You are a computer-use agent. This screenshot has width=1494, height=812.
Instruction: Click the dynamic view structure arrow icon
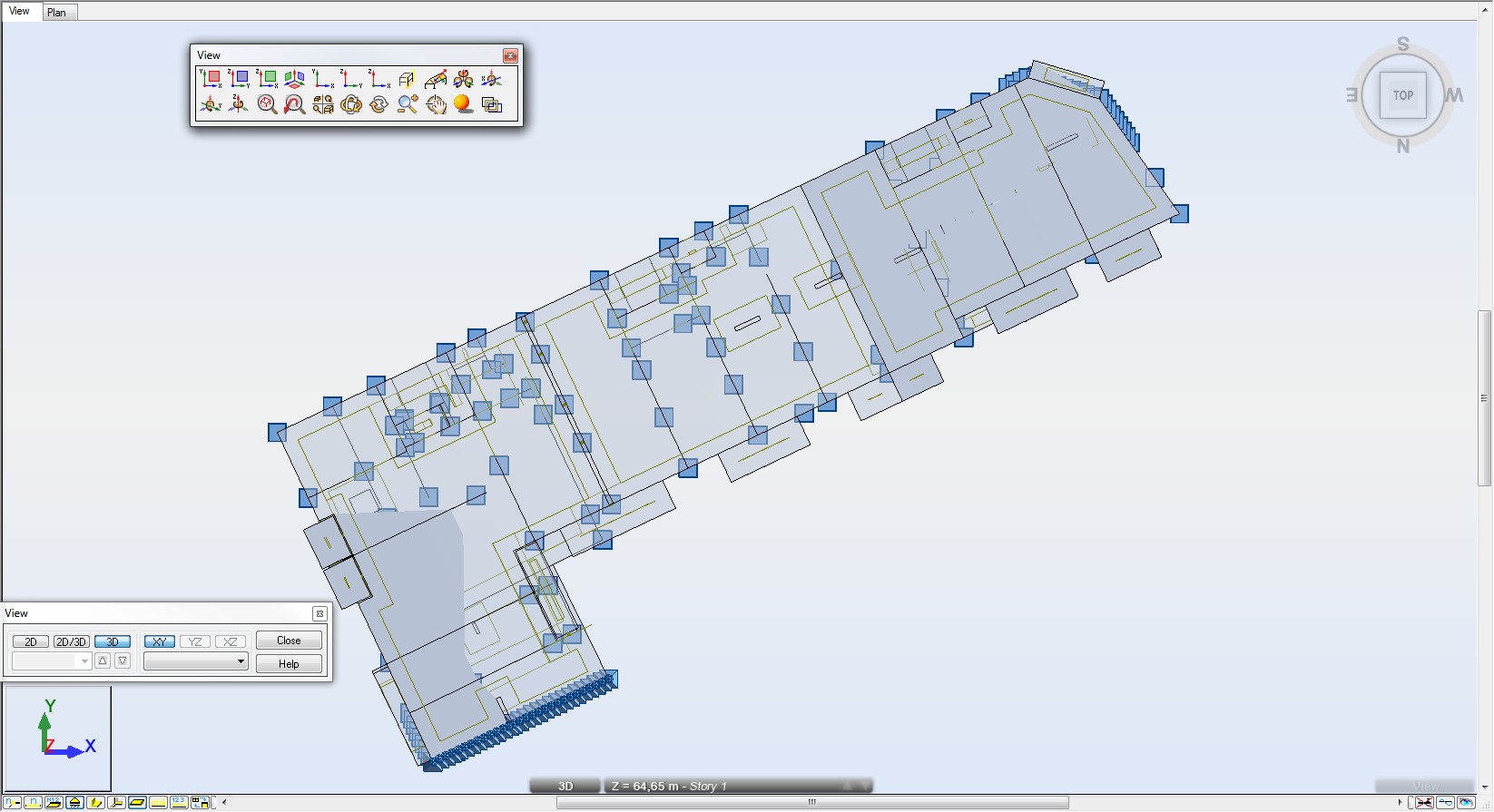pos(436,79)
